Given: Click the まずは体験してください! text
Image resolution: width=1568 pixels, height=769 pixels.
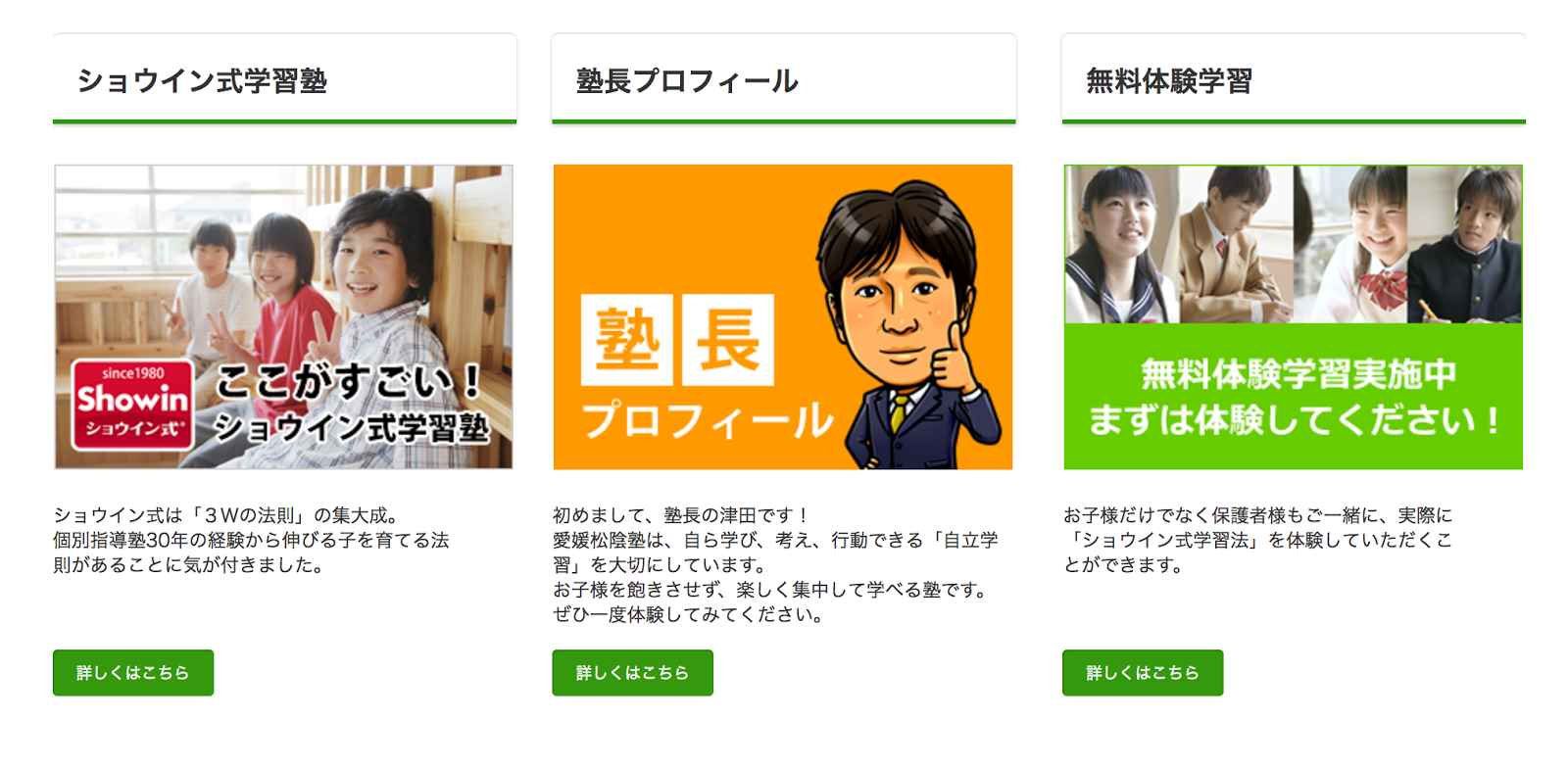Looking at the screenshot, I should coord(1294,420).
